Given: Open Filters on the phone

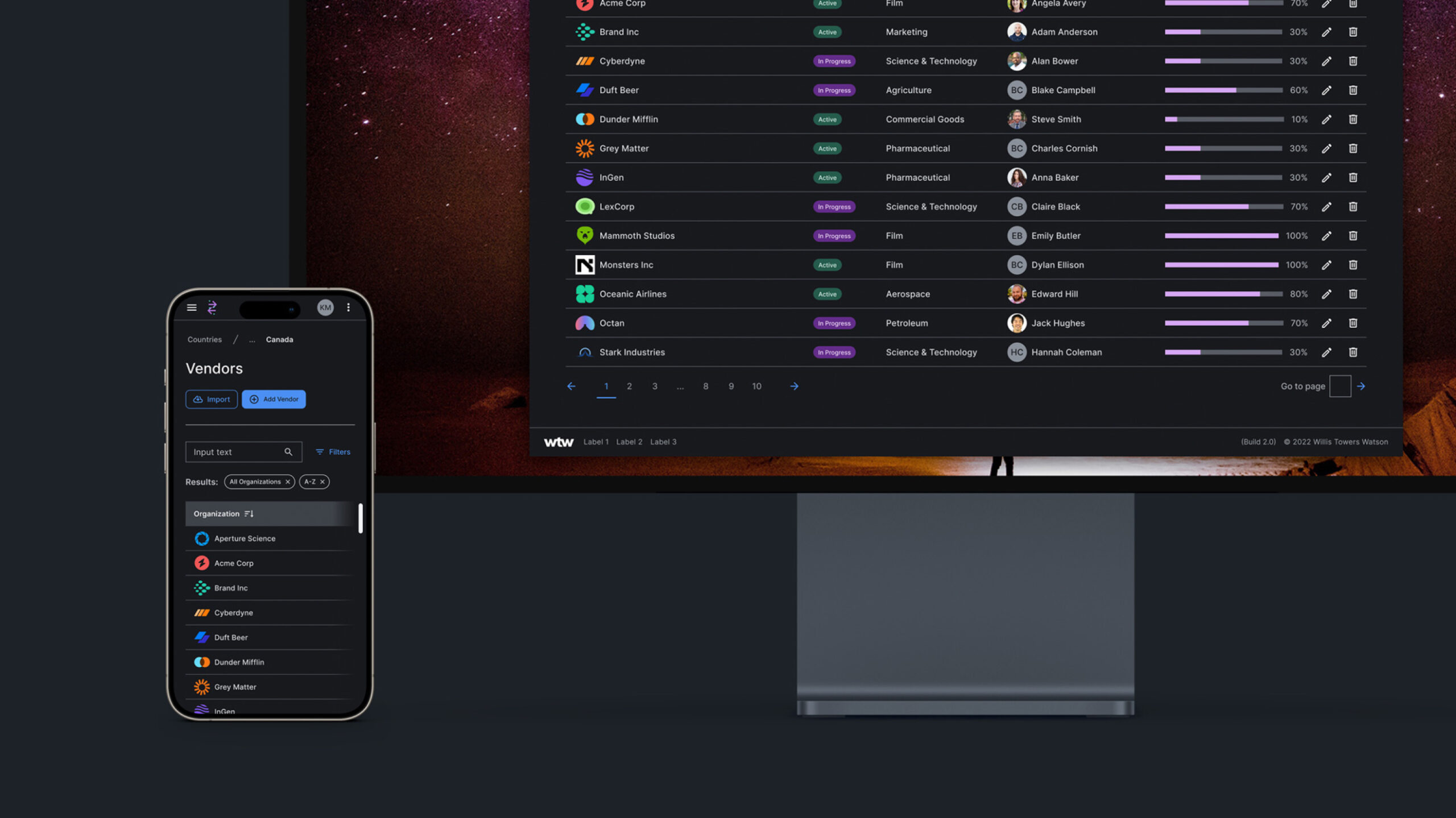Looking at the screenshot, I should pos(333,452).
